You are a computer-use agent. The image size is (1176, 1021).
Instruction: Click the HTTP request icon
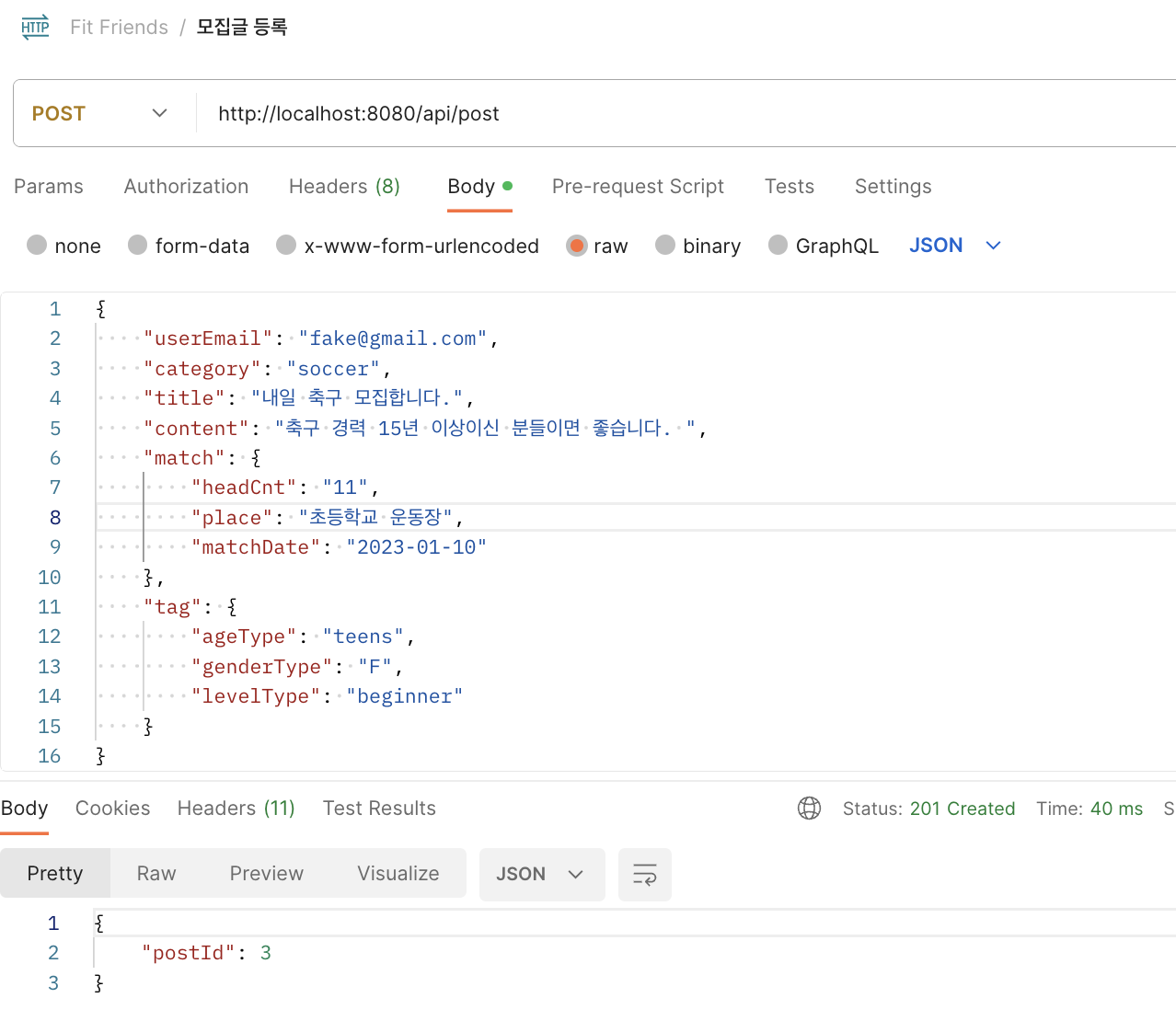coord(35,27)
